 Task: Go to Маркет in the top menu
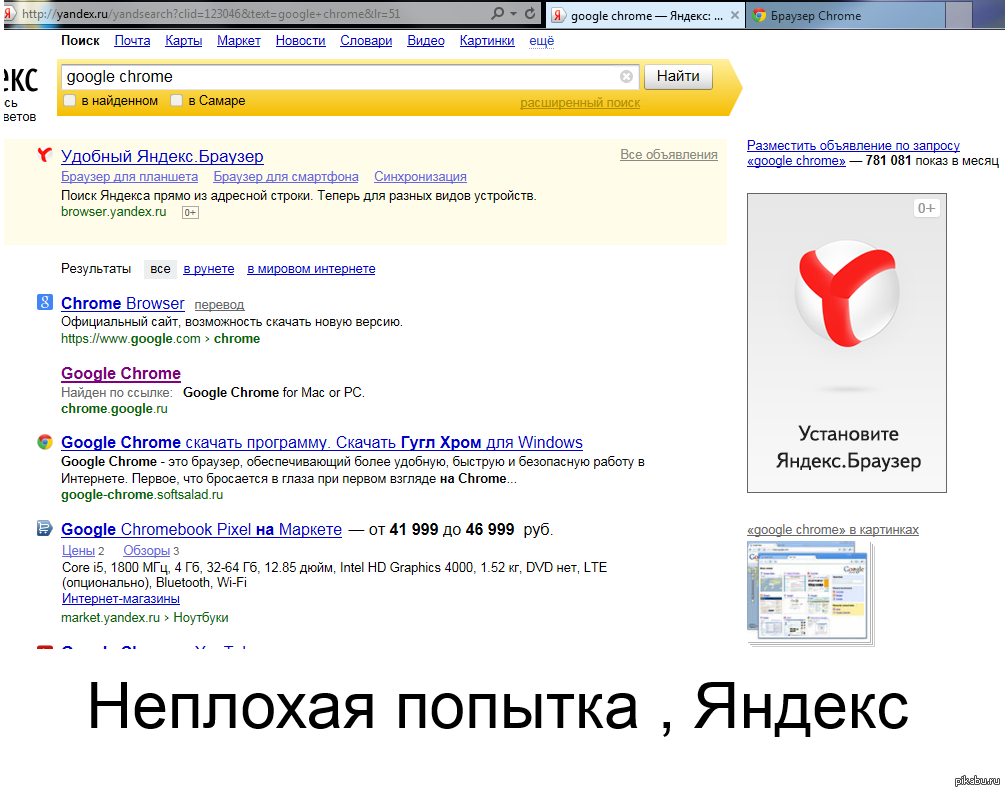(x=238, y=40)
